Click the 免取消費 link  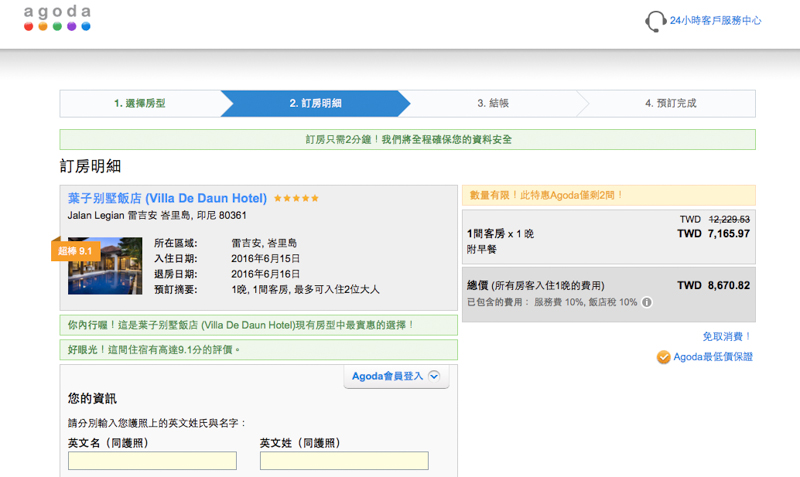click(727, 337)
